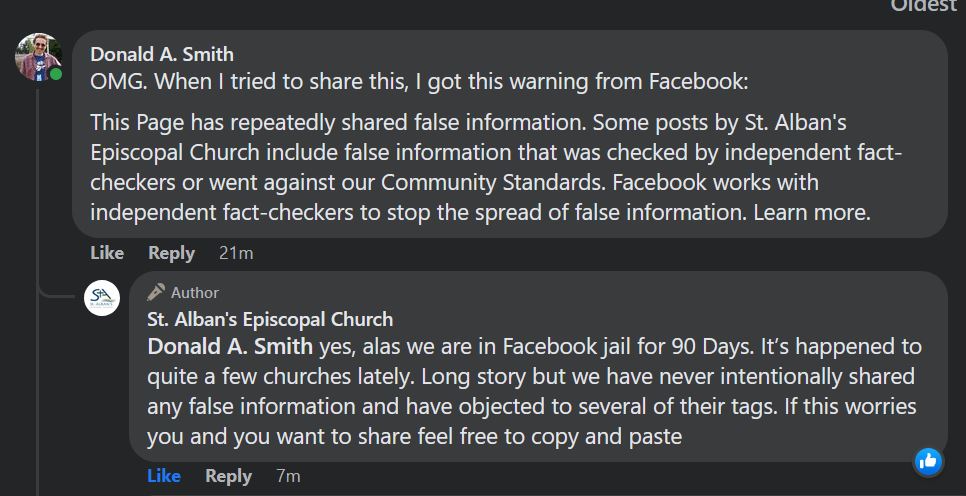Open the 21m comment timestamp
Viewport: 966px width, 496px height.
[236, 253]
